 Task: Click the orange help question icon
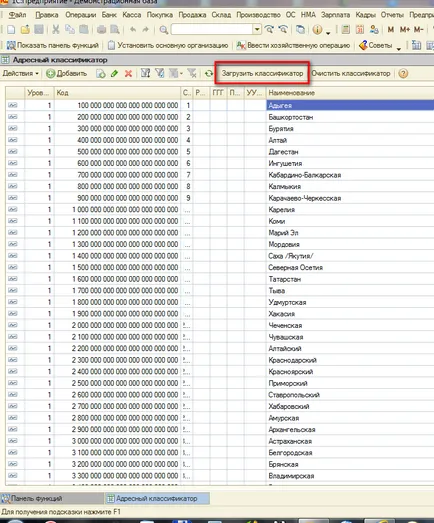(403, 73)
